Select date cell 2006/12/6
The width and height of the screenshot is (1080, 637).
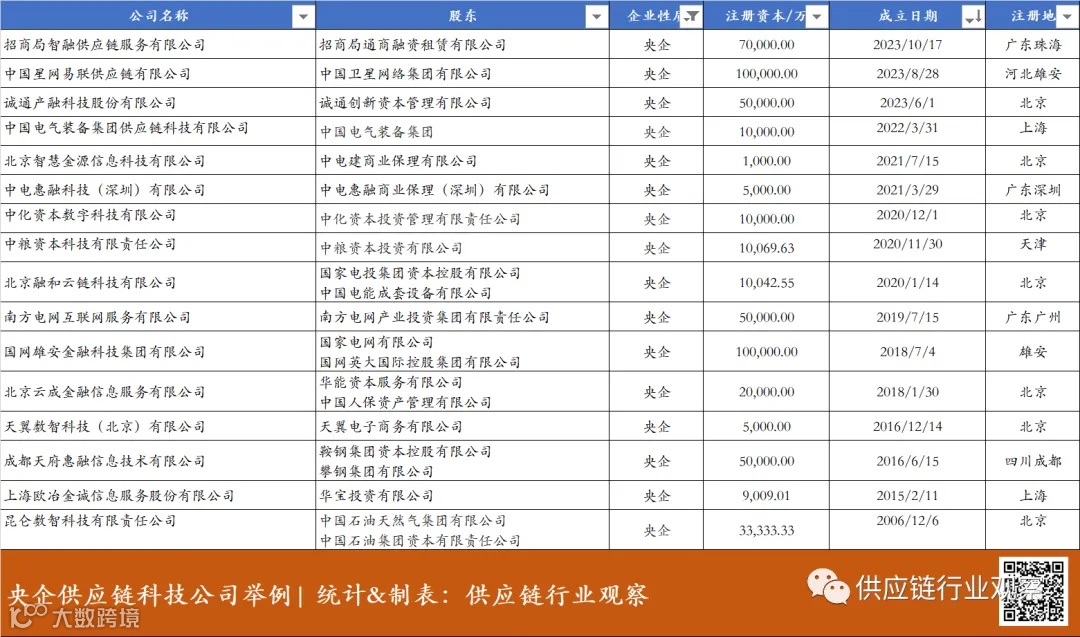pos(908,530)
